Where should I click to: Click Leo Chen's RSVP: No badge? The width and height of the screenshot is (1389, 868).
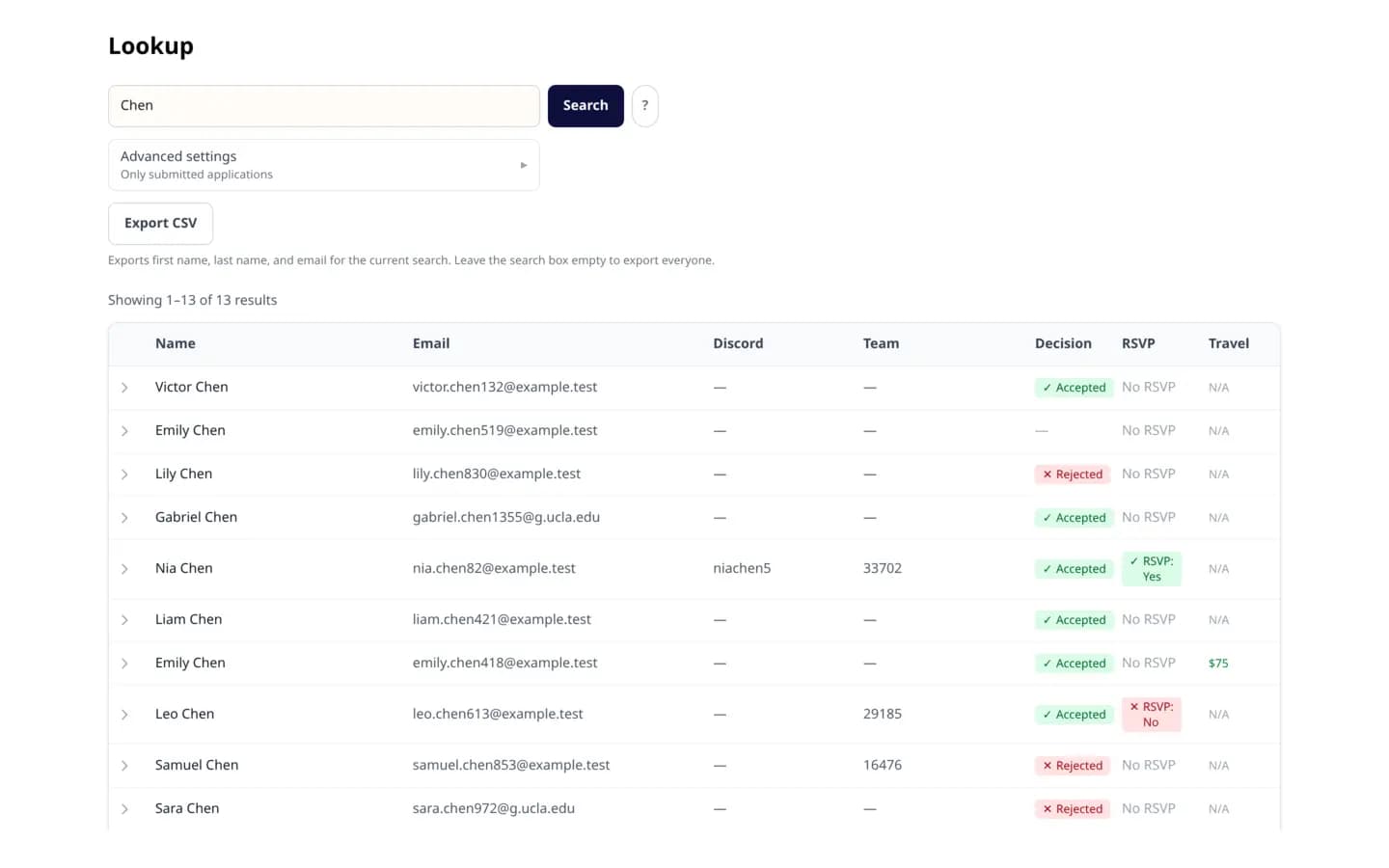click(x=1152, y=715)
